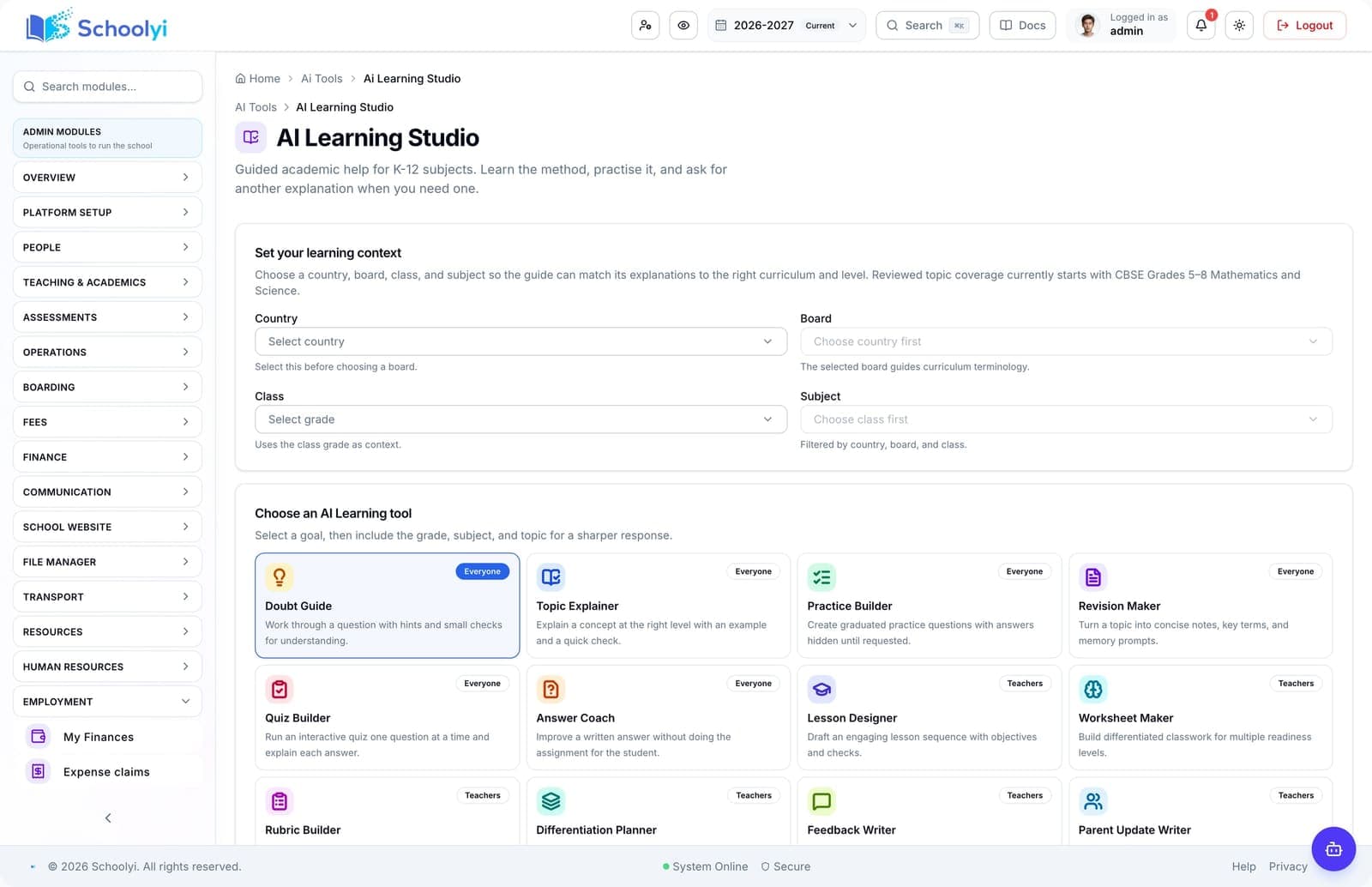Viewport: 1372px width, 887px height.
Task: Expand TEACHING & ACADEMICS section
Action: (x=107, y=282)
